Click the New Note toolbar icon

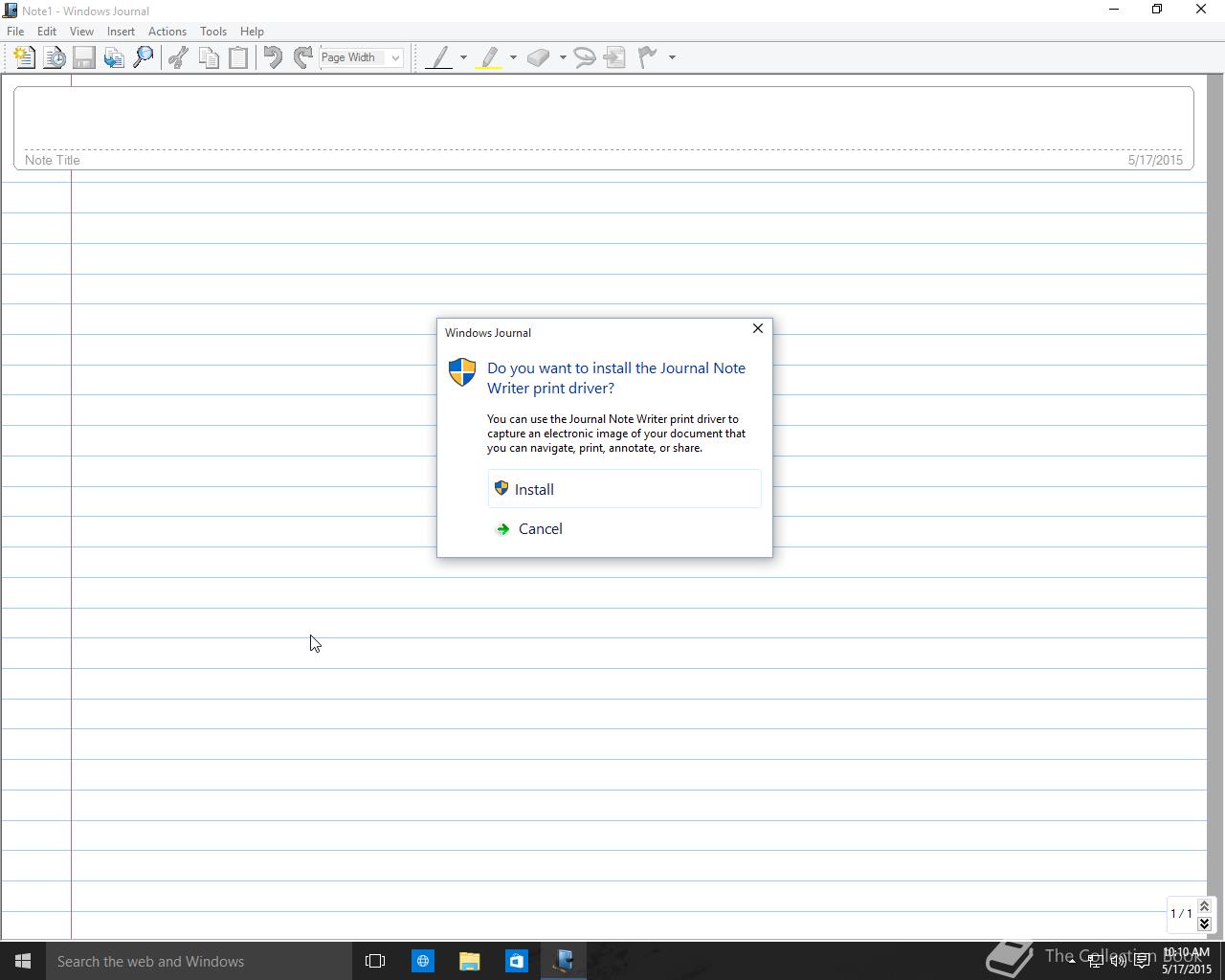point(25,57)
